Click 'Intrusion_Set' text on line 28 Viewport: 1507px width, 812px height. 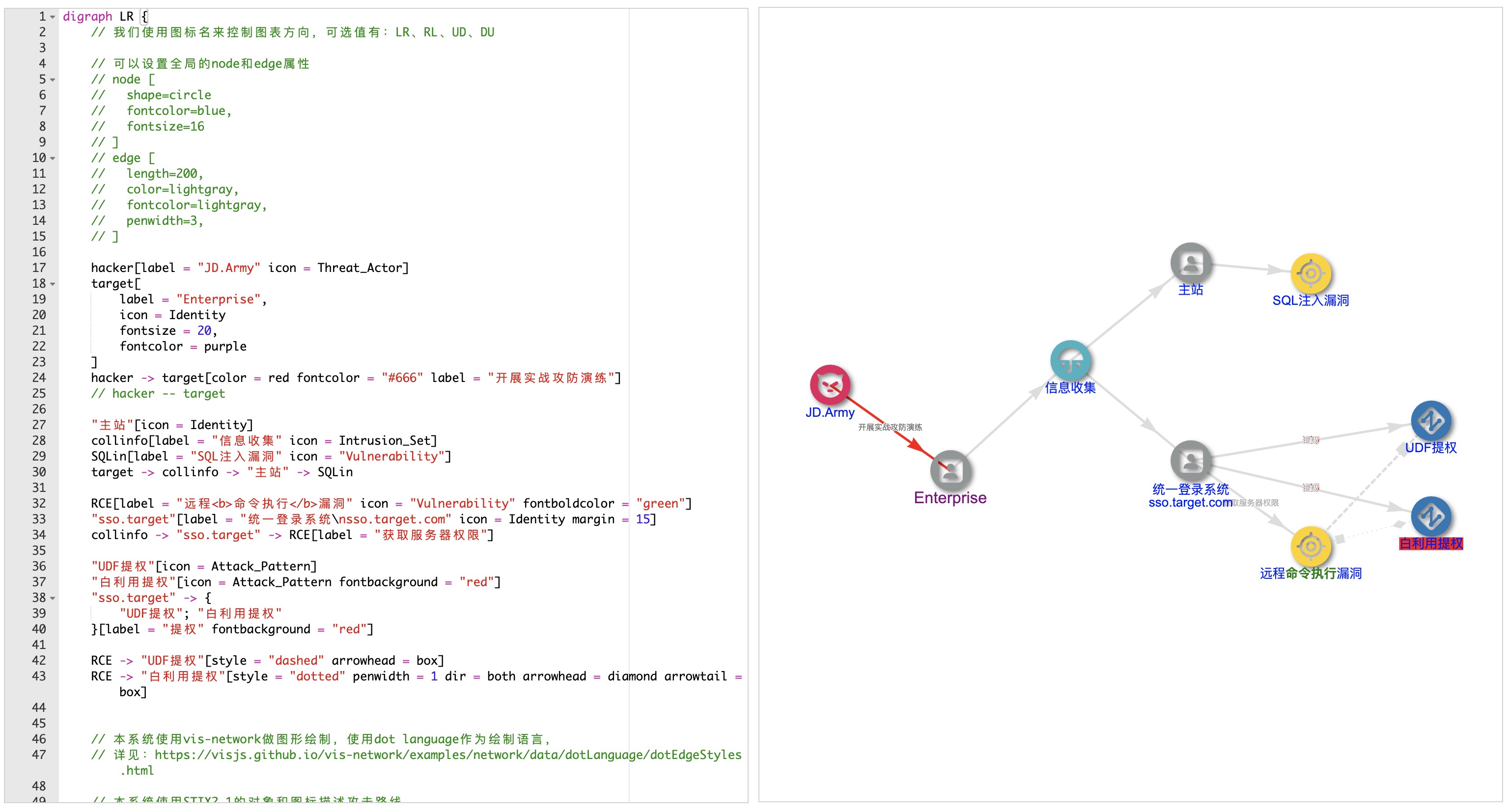[x=384, y=441]
